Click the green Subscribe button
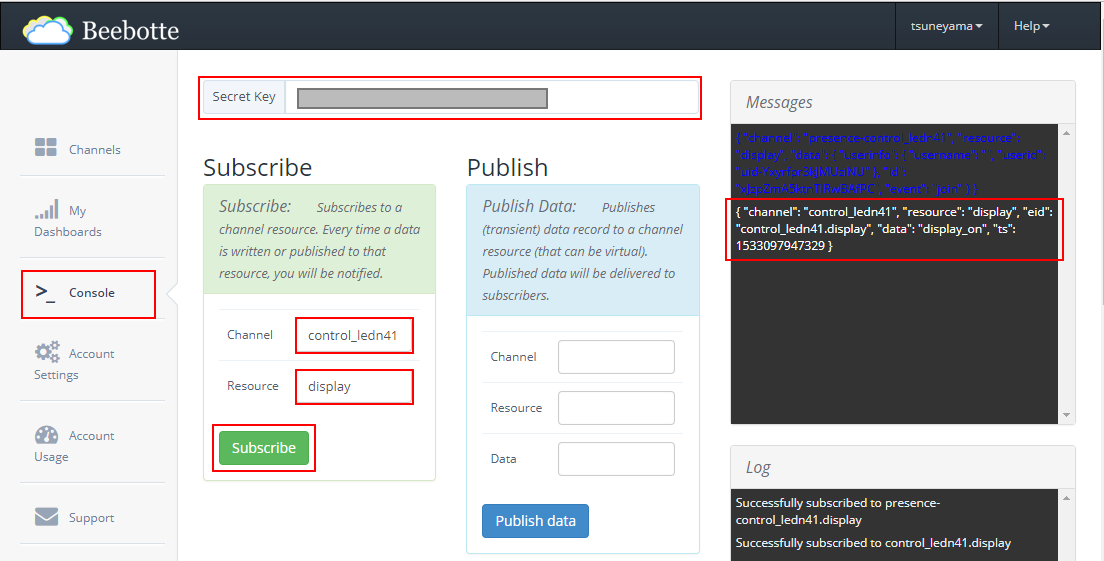 click(x=263, y=448)
